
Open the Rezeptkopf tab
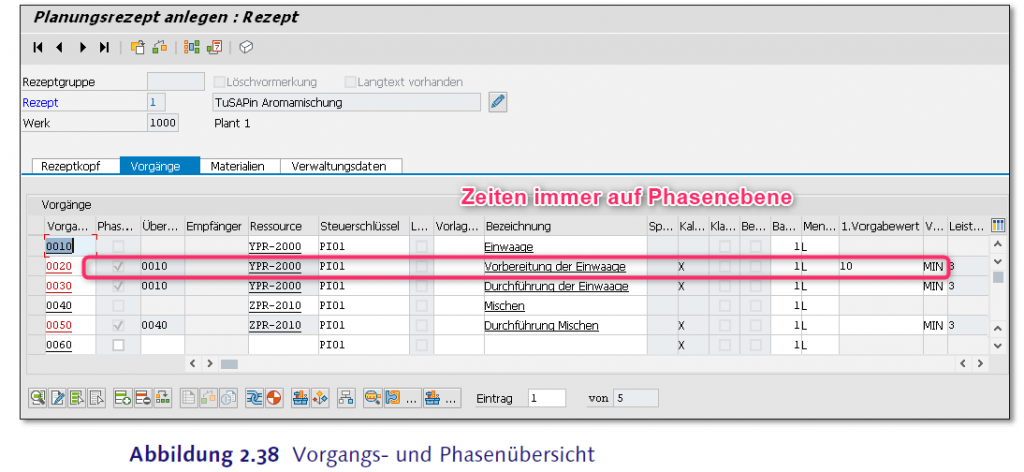click(x=74, y=166)
